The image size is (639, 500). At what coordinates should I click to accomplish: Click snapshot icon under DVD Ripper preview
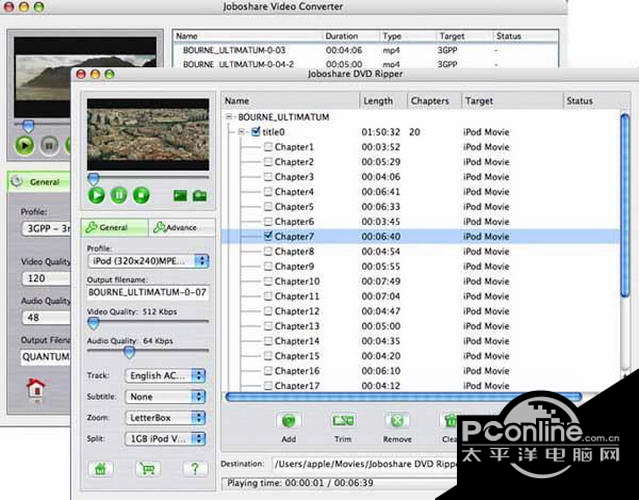[180, 196]
